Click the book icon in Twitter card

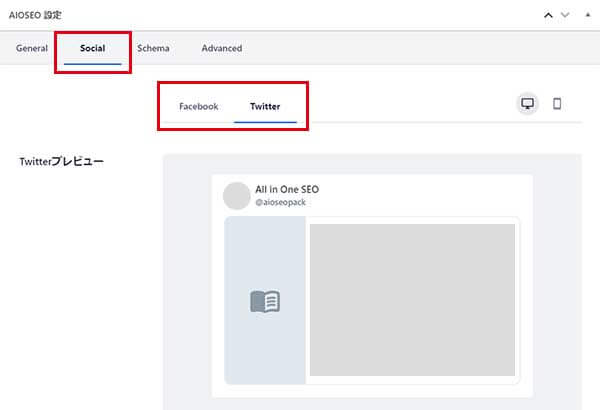click(265, 301)
